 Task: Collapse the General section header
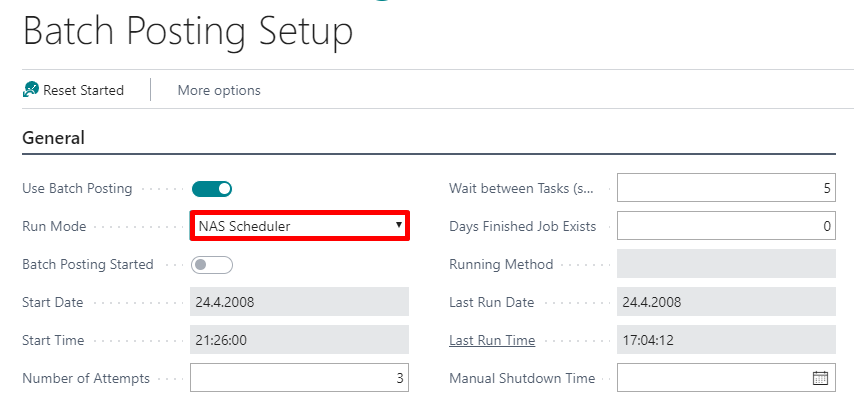coord(53,138)
